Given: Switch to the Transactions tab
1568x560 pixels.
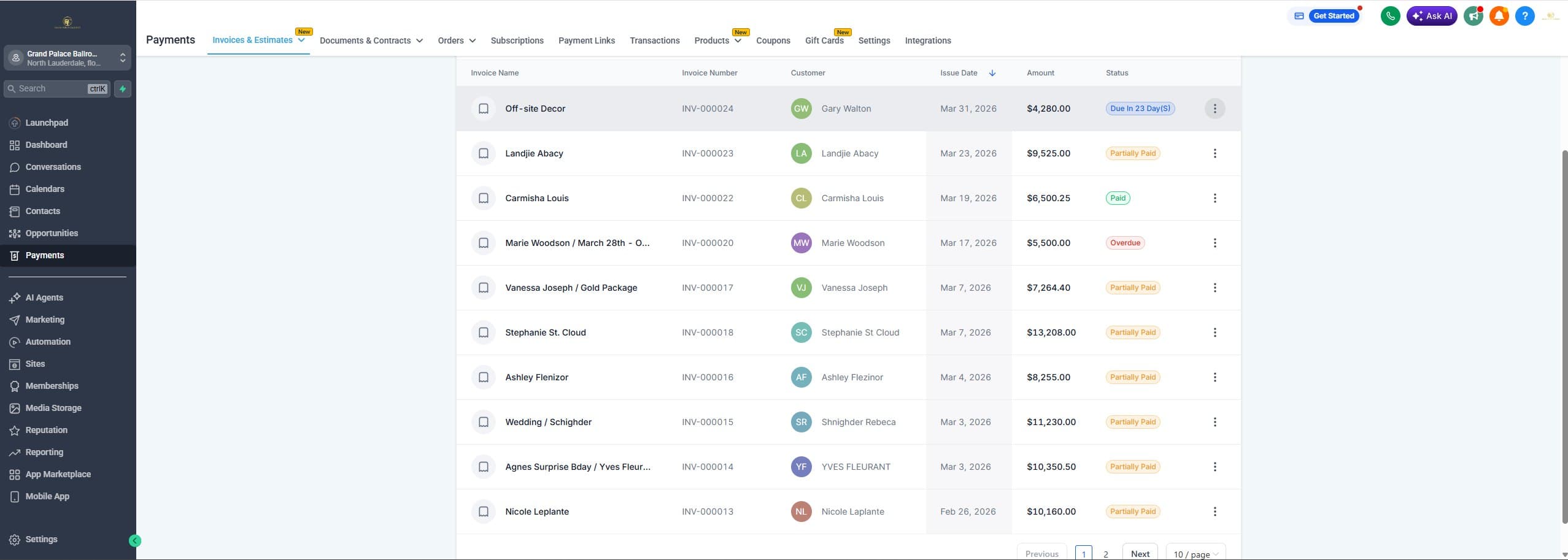Looking at the screenshot, I should click(x=654, y=40).
